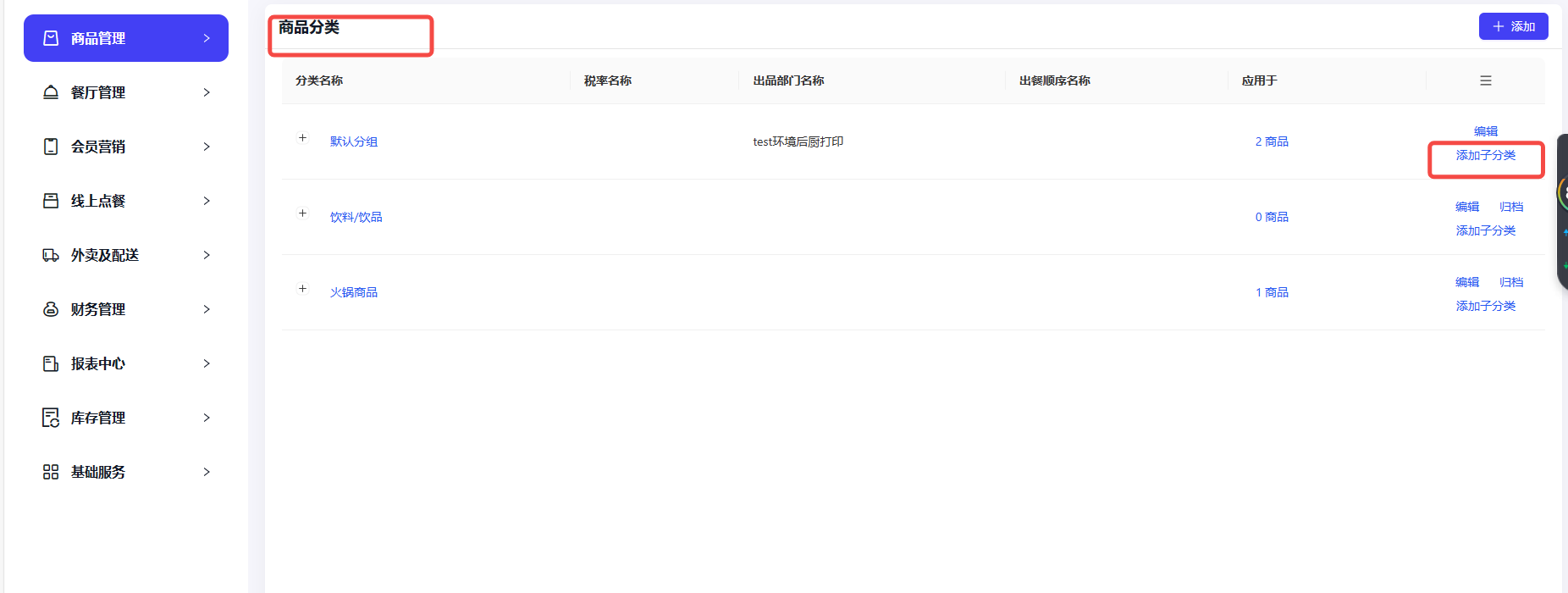Expand 财务管理 menu chevron

coord(207,309)
